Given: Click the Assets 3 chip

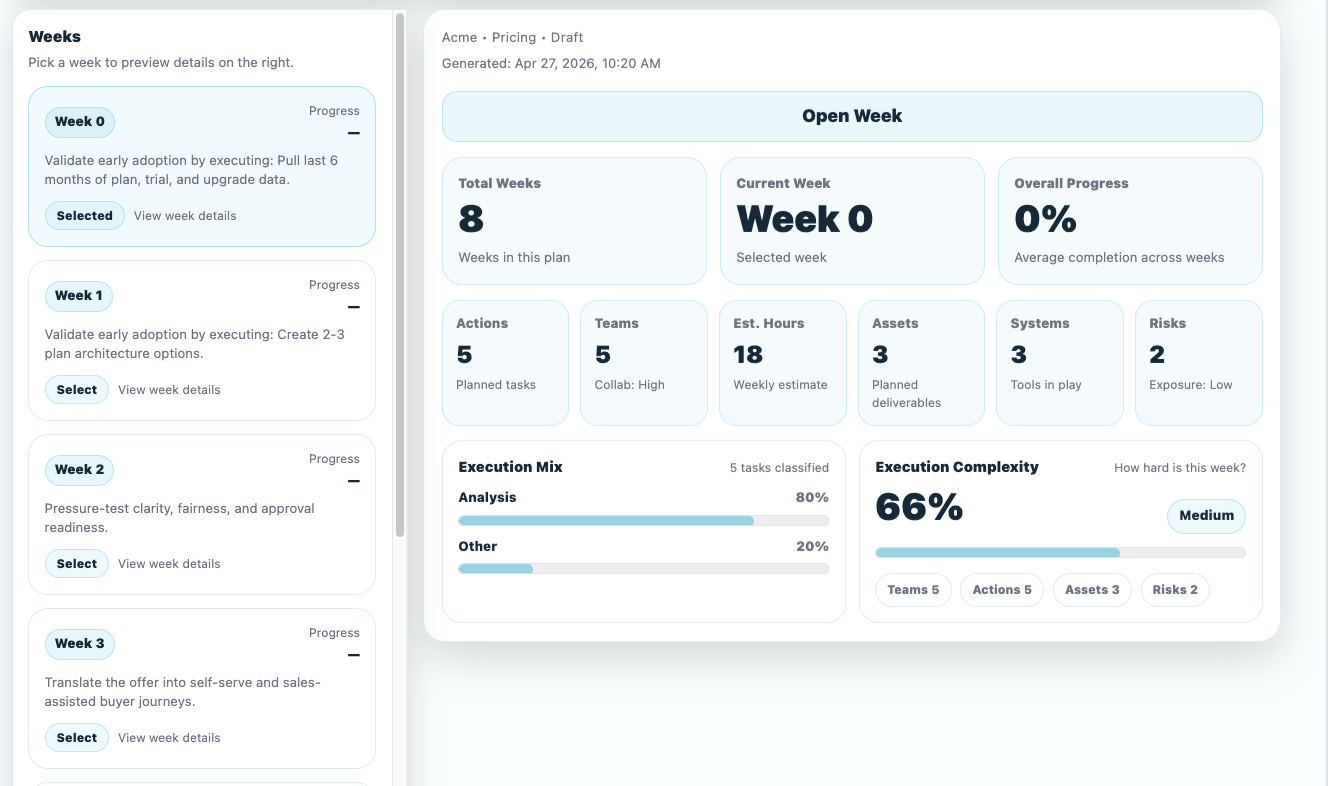Looking at the screenshot, I should click(x=1092, y=590).
